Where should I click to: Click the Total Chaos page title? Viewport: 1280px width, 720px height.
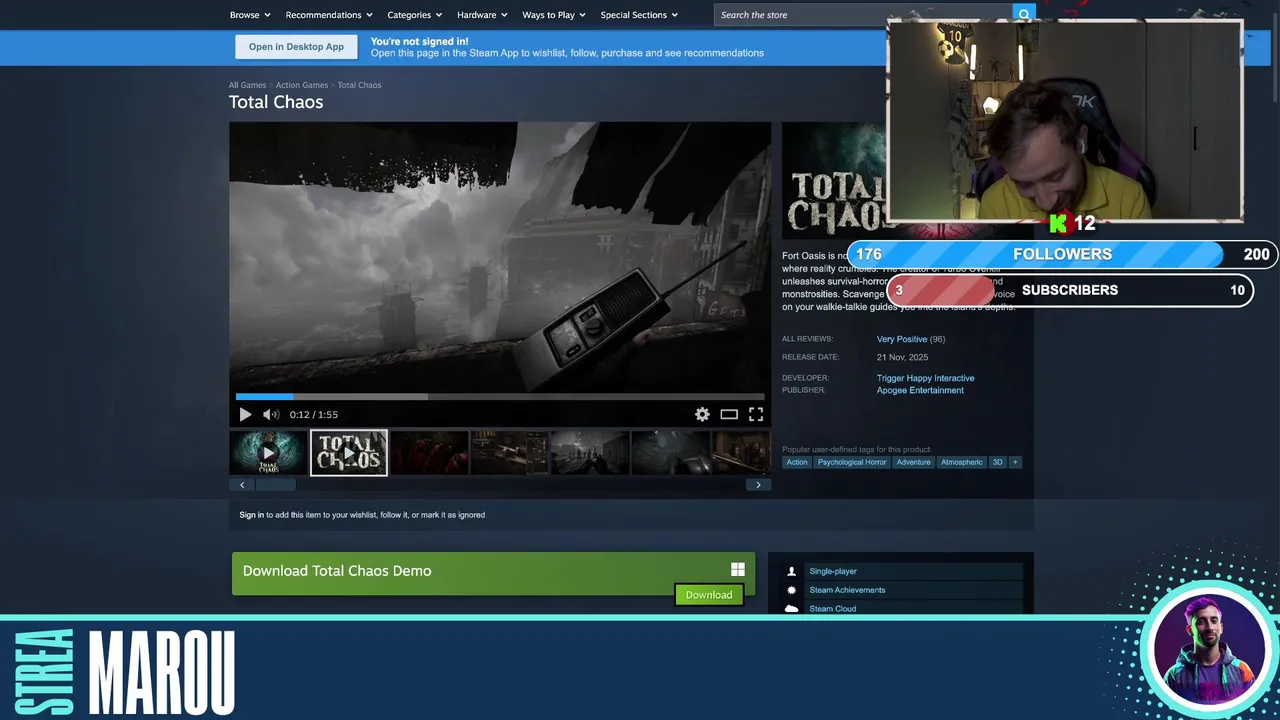pos(276,102)
